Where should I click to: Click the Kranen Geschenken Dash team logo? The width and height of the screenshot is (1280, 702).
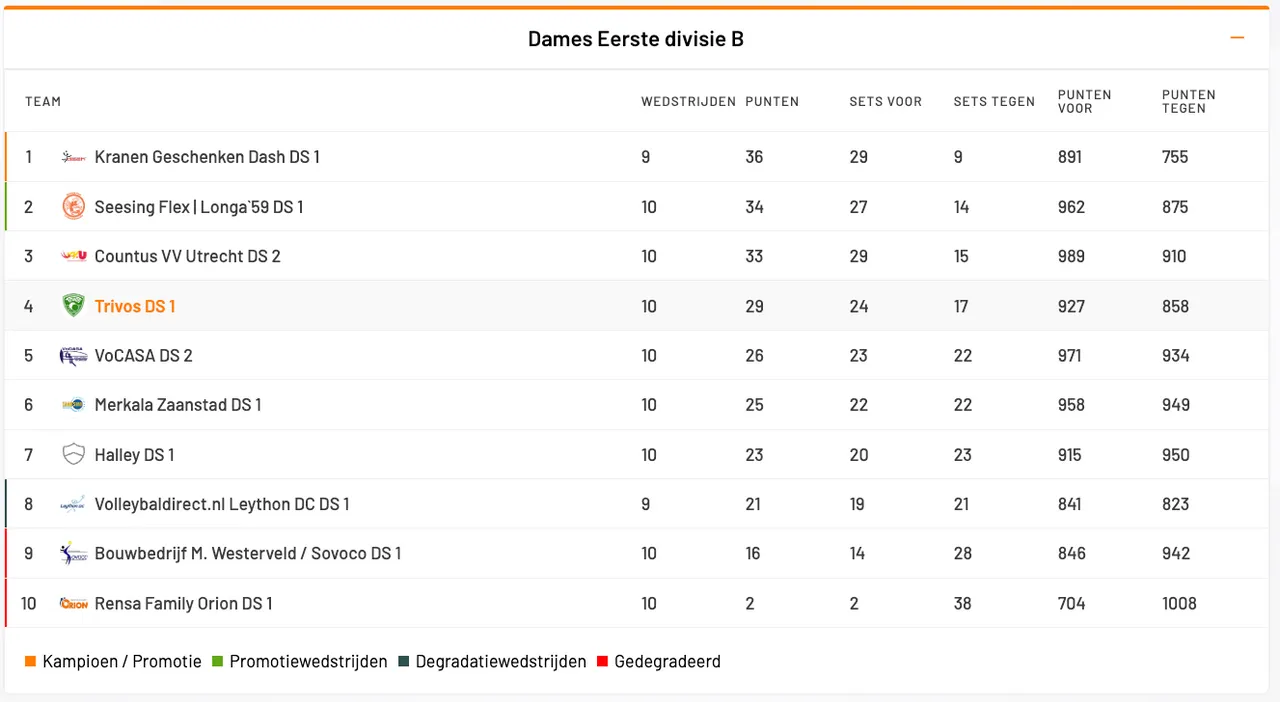[x=73, y=157]
